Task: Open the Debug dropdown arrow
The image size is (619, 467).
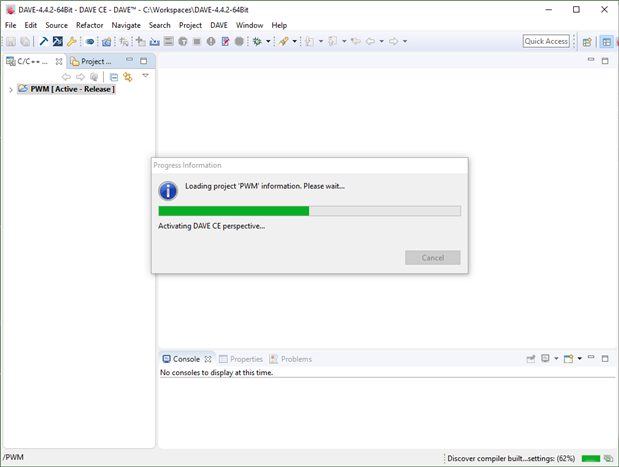Action: click(268, 41)
